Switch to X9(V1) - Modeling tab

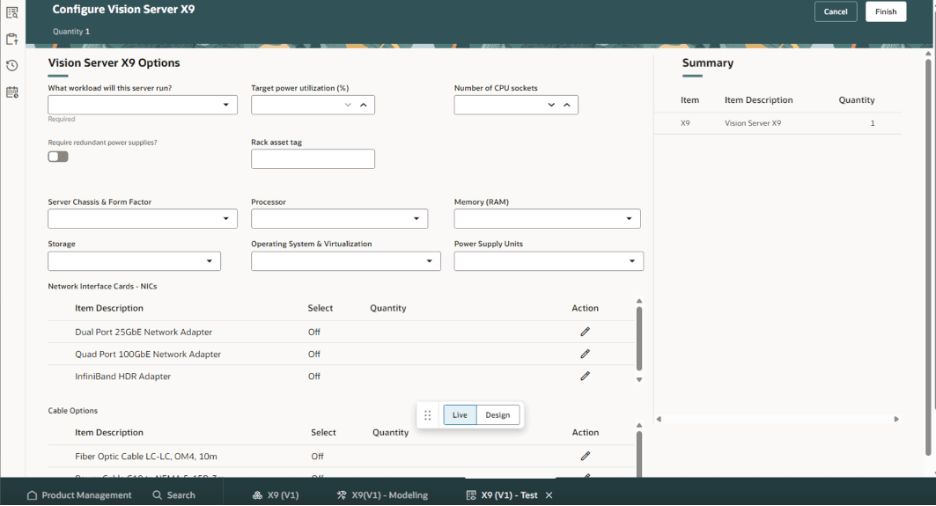[x=383, y=495]
